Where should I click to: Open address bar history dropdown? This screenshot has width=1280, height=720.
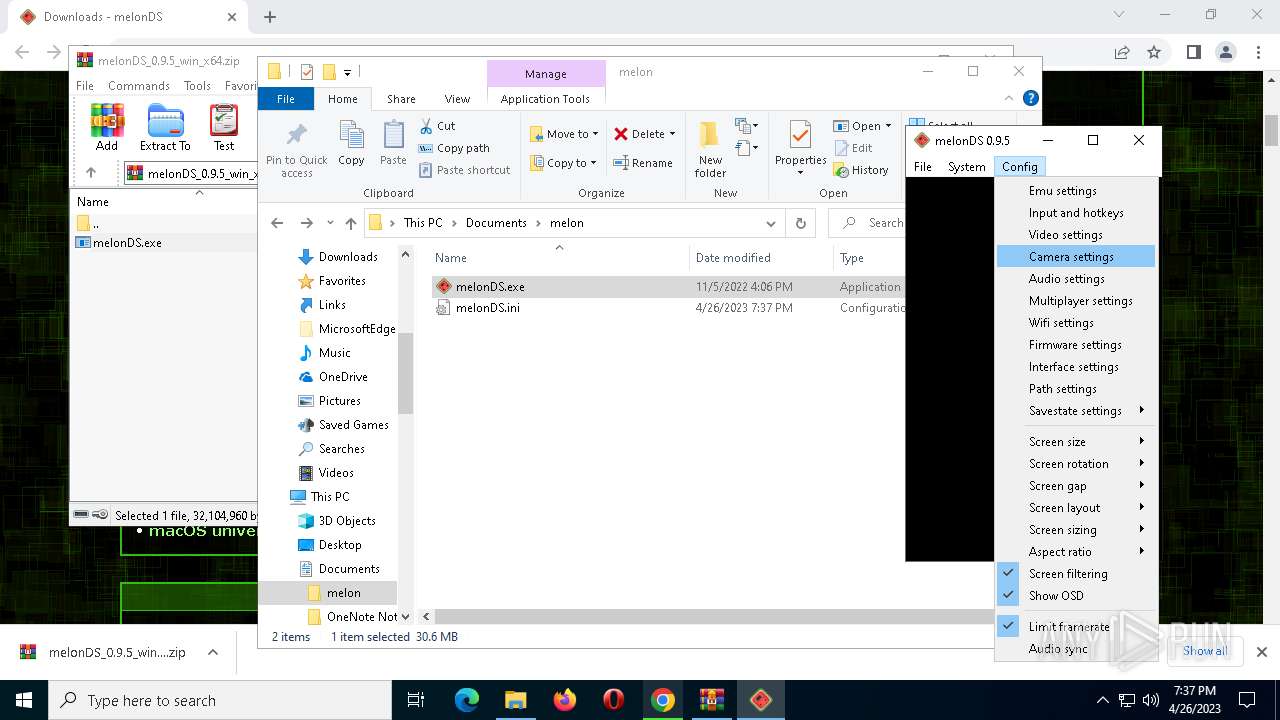tap(770, 223)
